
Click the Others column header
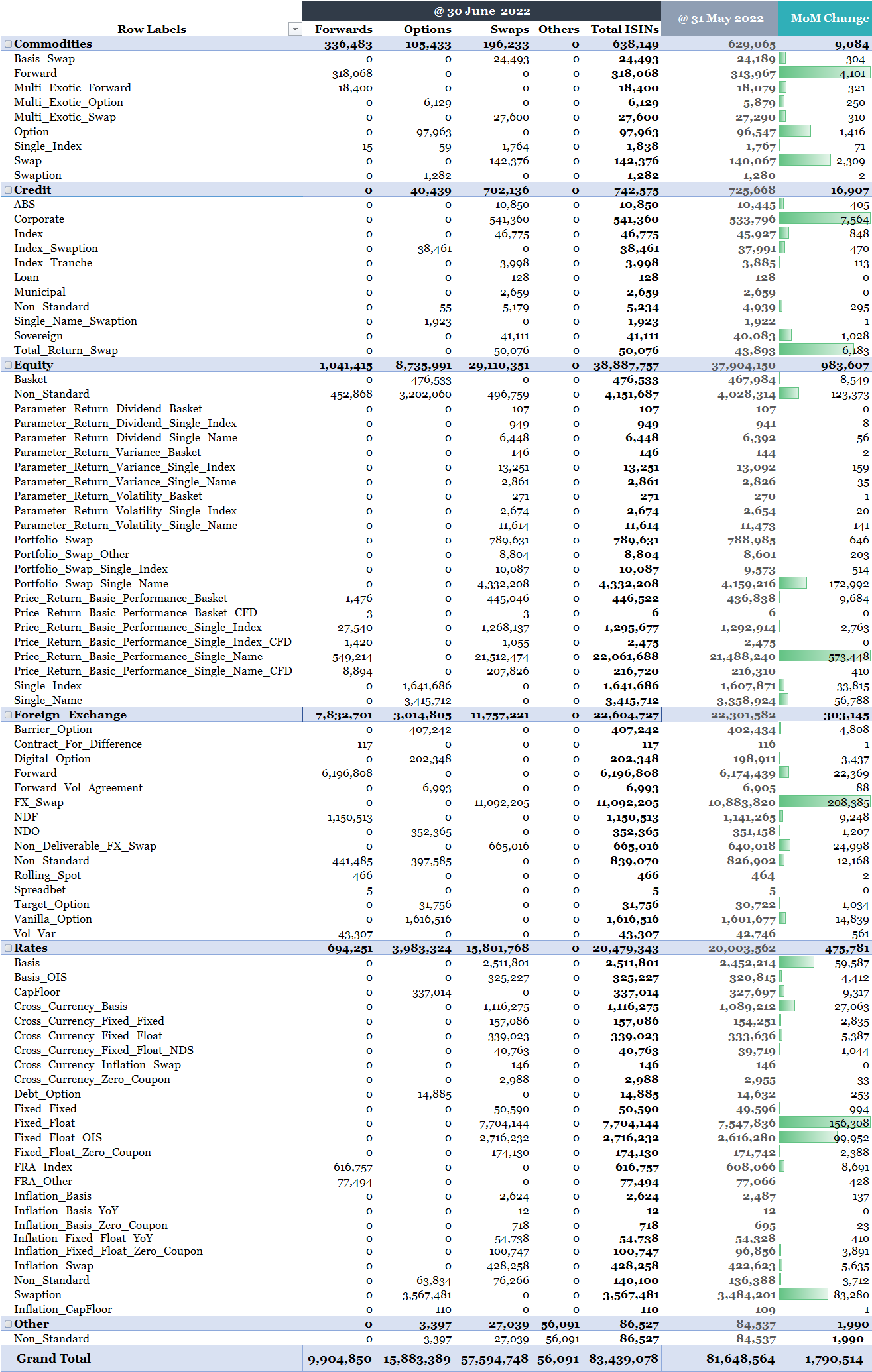[558, 29]
